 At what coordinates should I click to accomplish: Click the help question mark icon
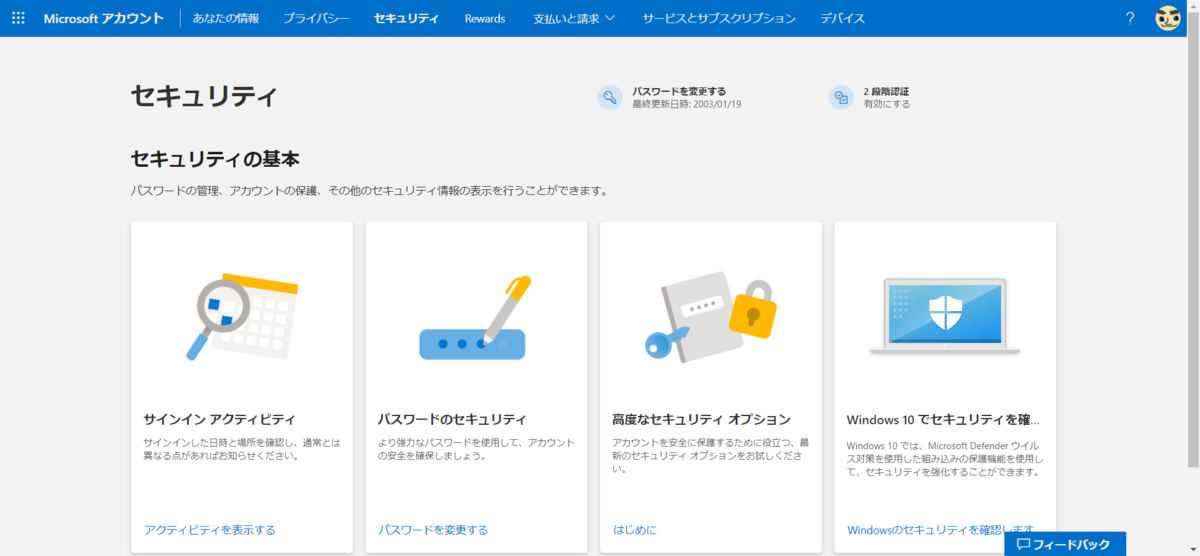[x=1130, y=18]
